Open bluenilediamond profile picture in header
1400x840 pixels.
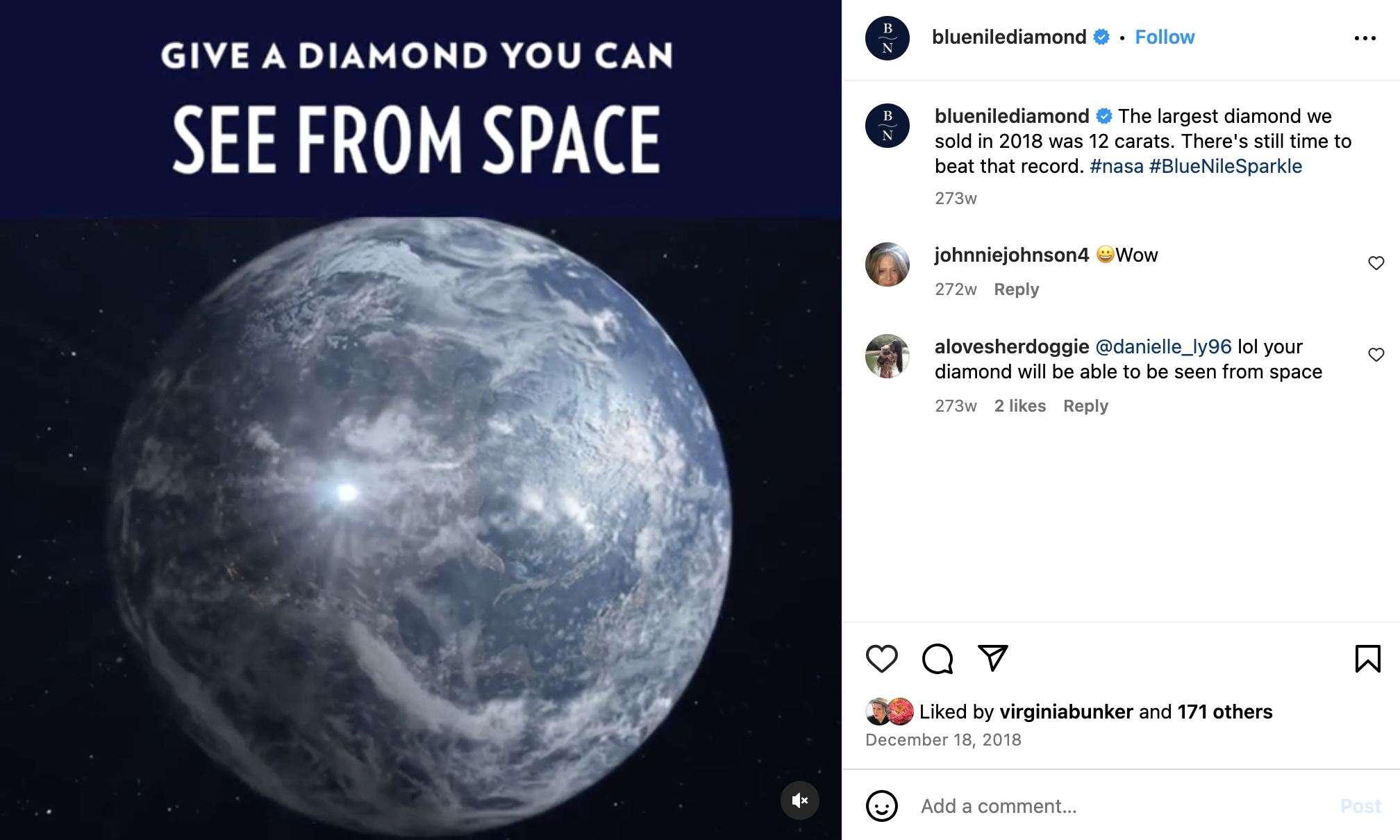click(x=887, y=38)
